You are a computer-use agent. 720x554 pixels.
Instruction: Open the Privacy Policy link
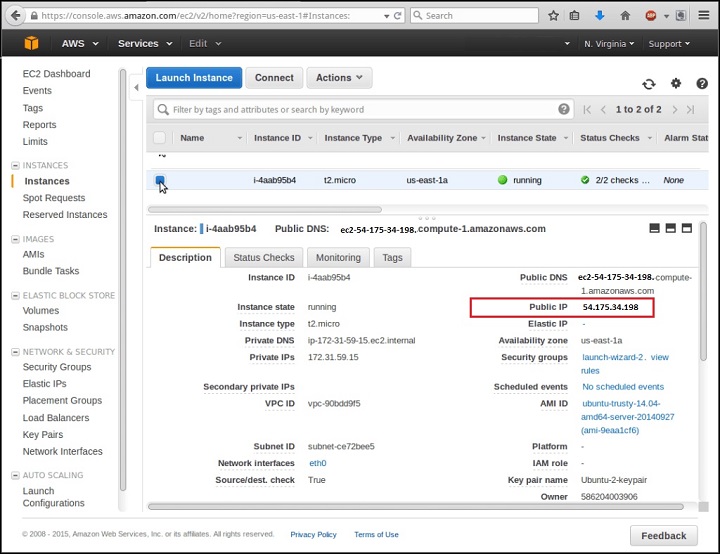point(313,535)
